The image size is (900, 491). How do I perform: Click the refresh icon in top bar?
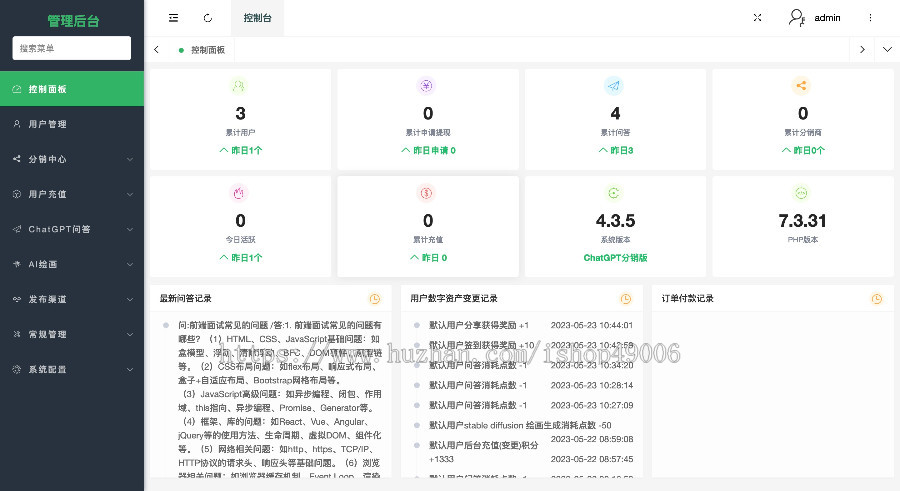207,18
